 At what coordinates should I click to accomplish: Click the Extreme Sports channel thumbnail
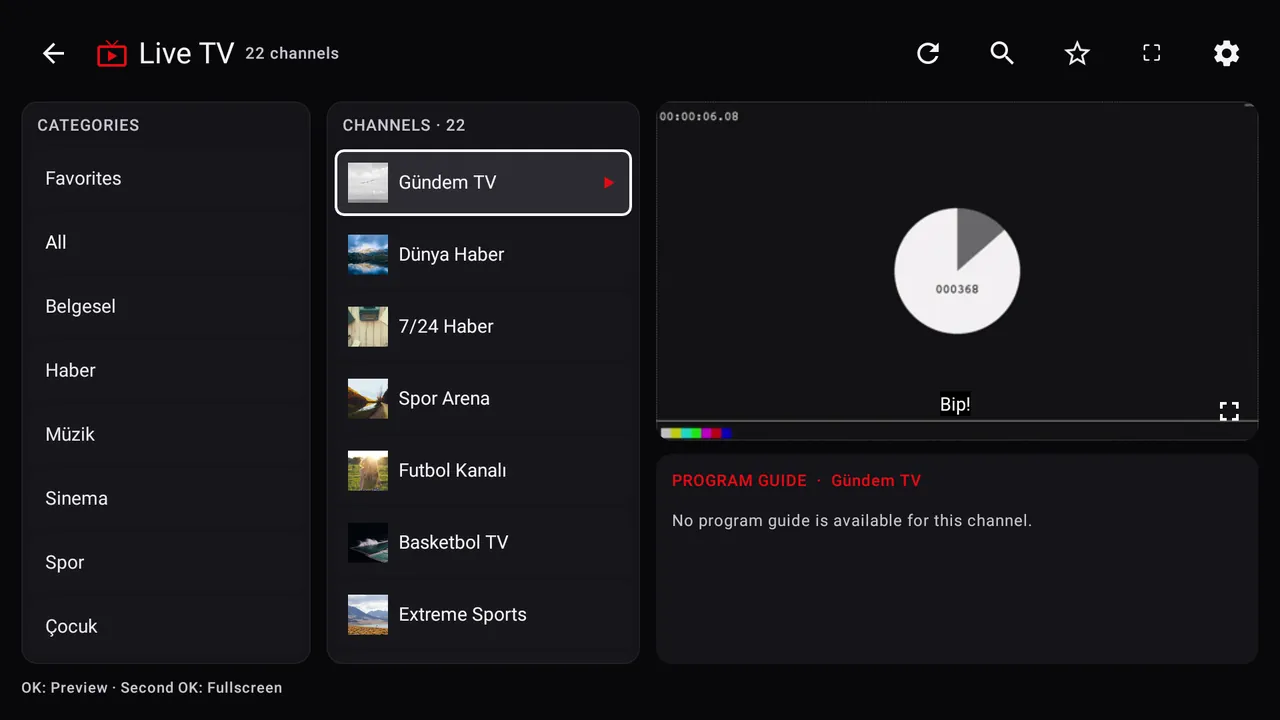click(368, 614)
